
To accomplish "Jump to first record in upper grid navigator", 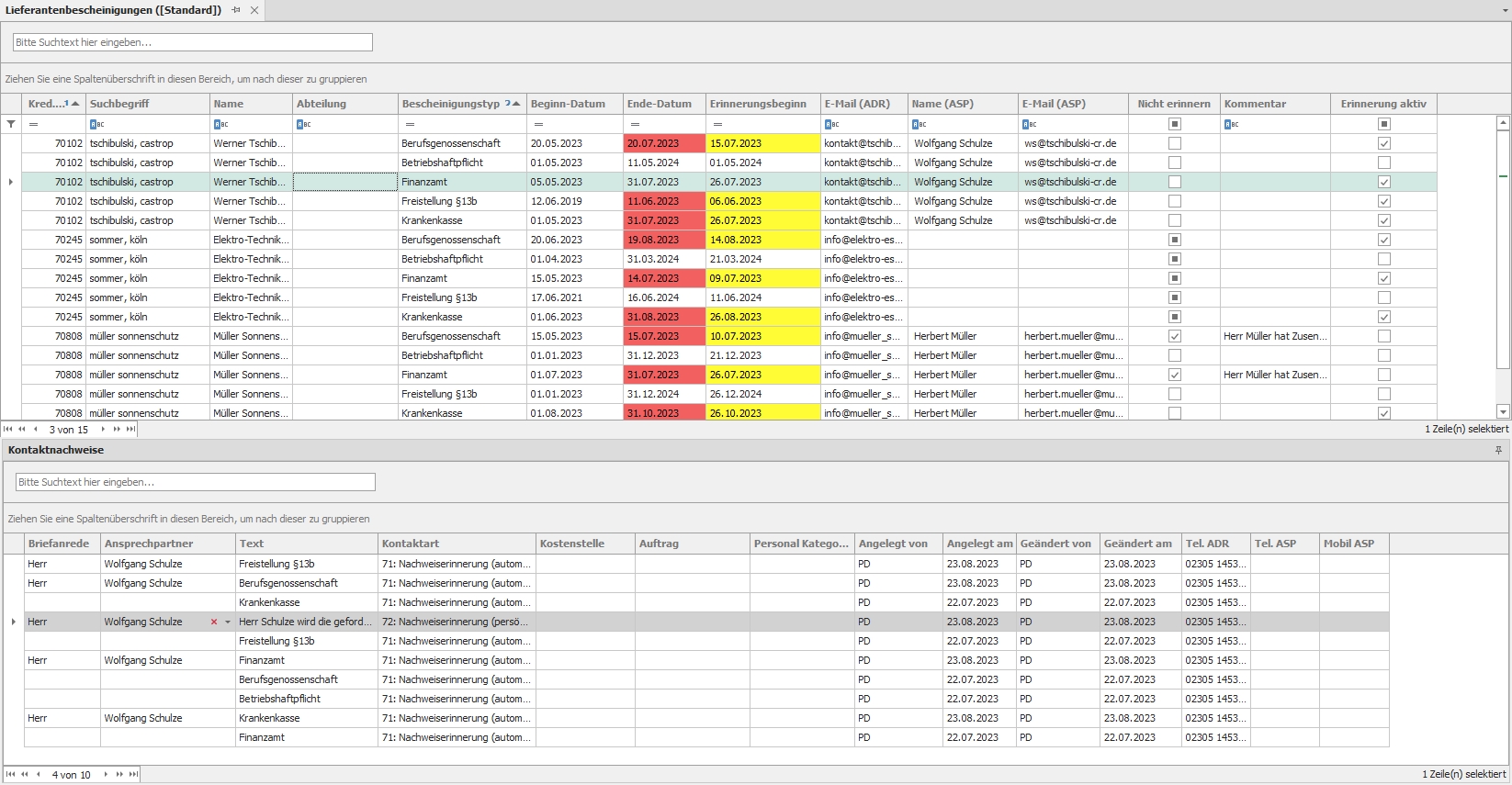I will 8,429.
